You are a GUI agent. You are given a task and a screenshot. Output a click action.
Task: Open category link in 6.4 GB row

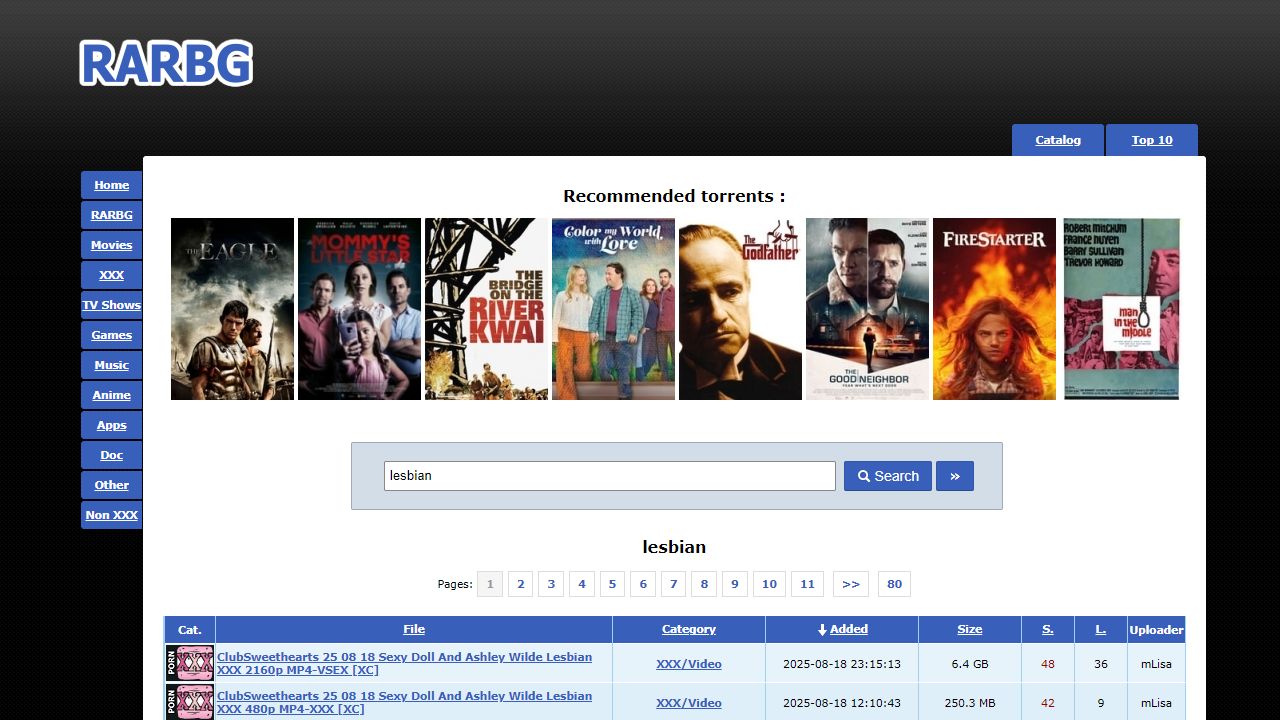689,664
